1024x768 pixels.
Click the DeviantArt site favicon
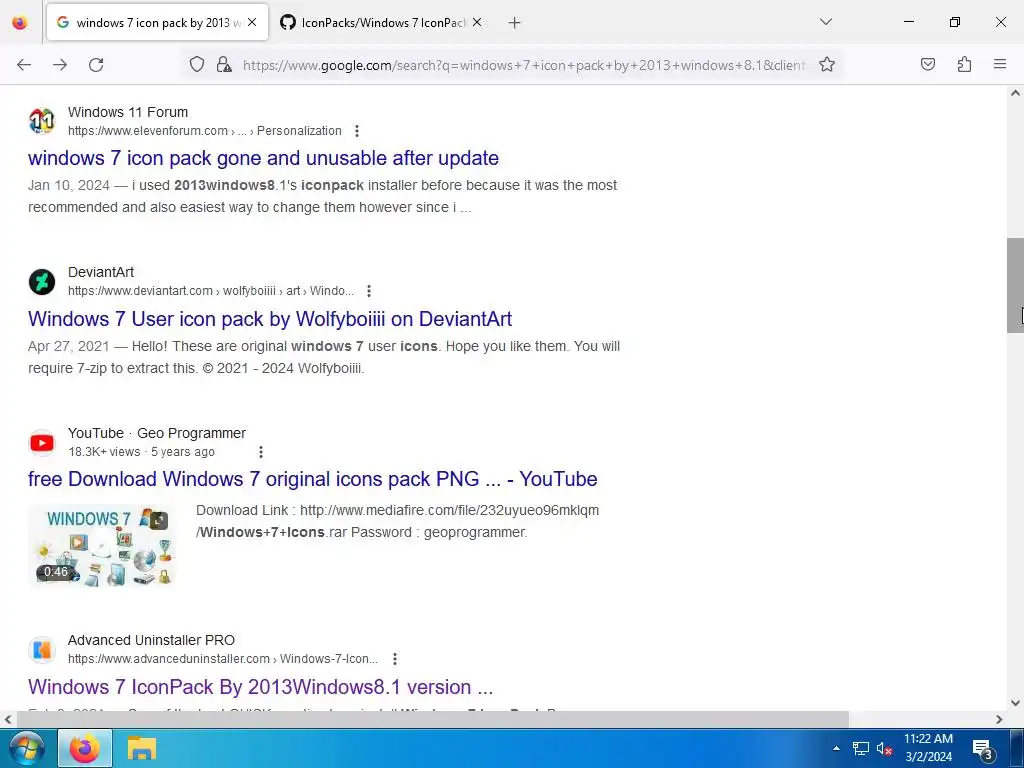[42, 282]
